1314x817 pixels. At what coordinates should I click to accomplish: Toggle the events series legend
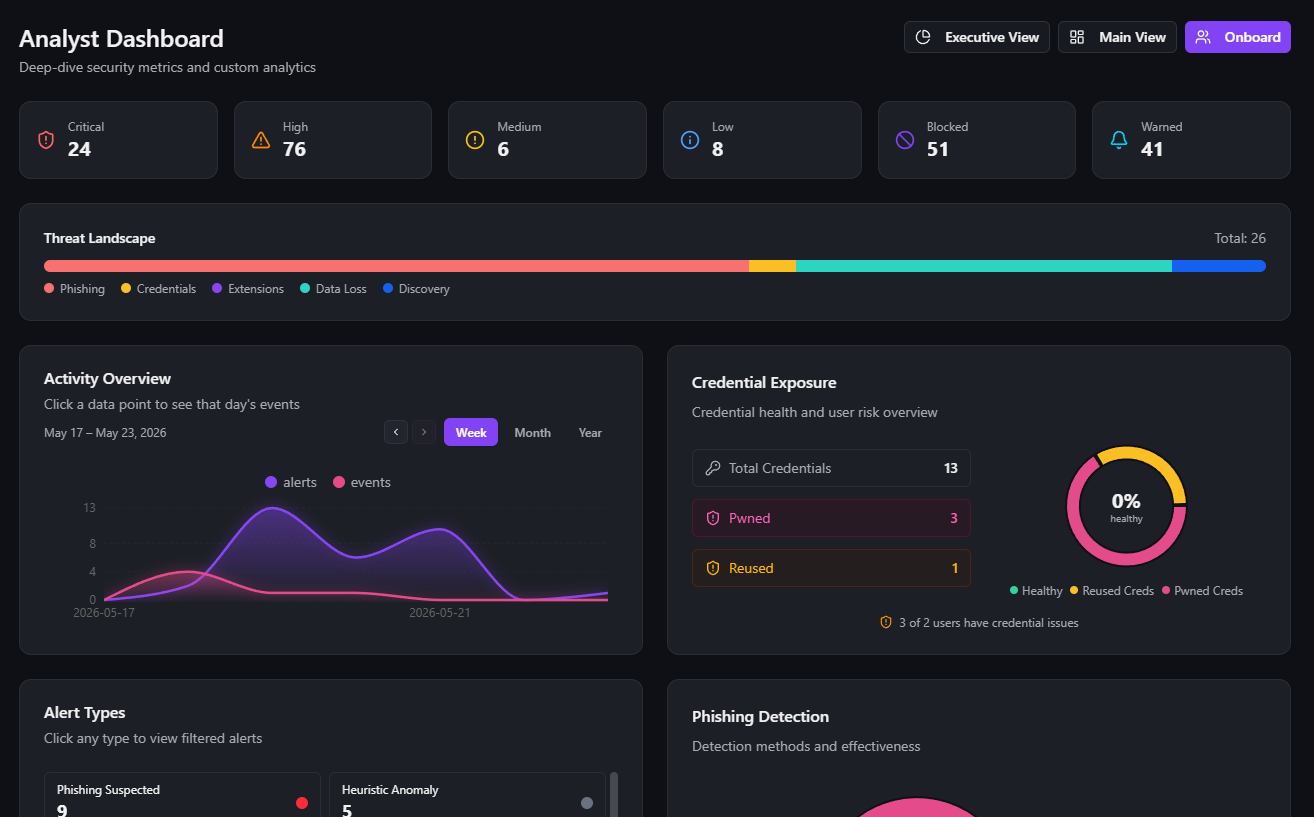point(362,482)
